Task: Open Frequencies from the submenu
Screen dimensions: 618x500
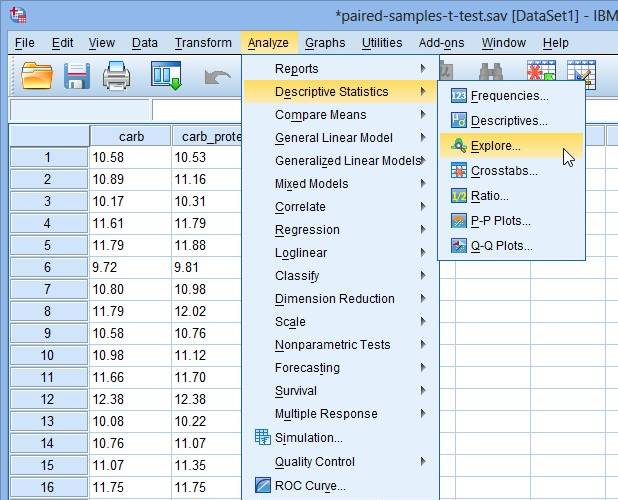Action: pyautogui.click(x=509, y=96)
